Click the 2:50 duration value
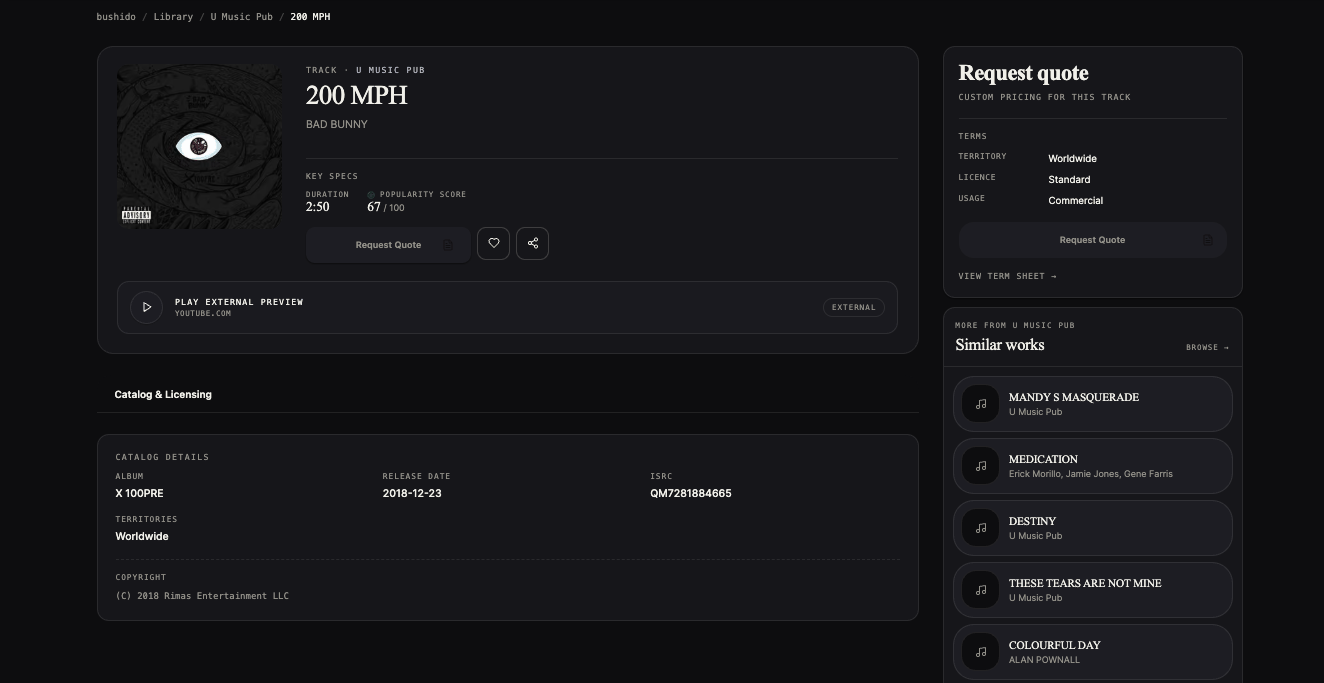1324x683 pixels. point(317,207)
